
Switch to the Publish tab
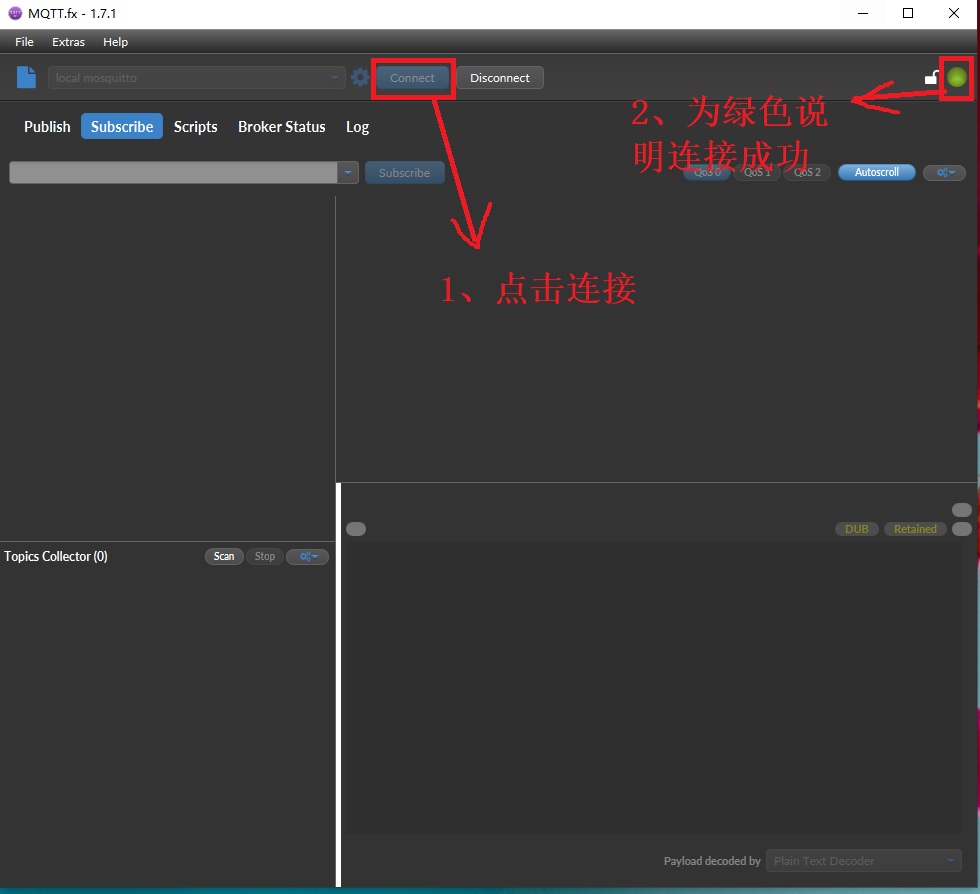point(48,126)
